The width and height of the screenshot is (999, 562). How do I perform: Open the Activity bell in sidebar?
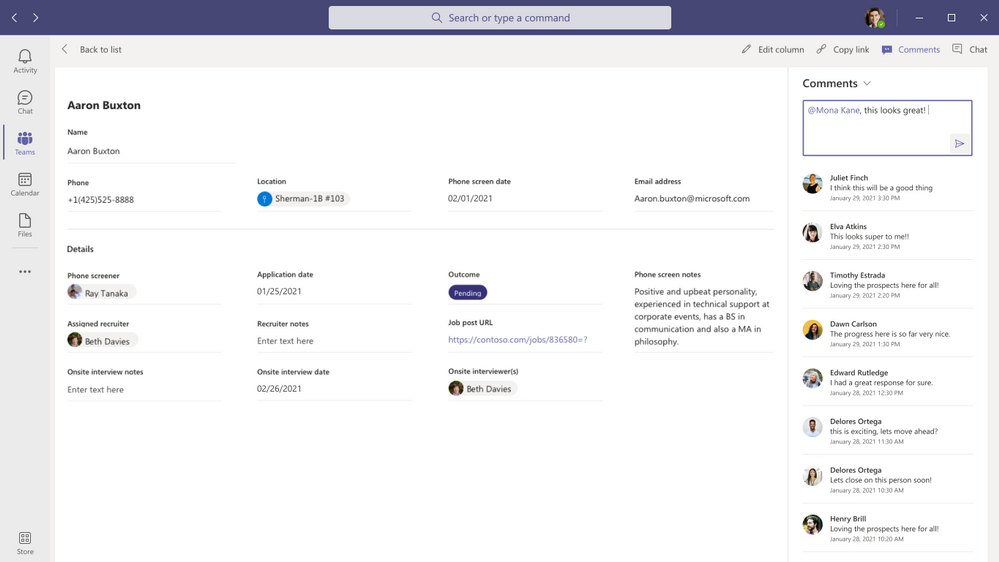(x=25, y=61)
